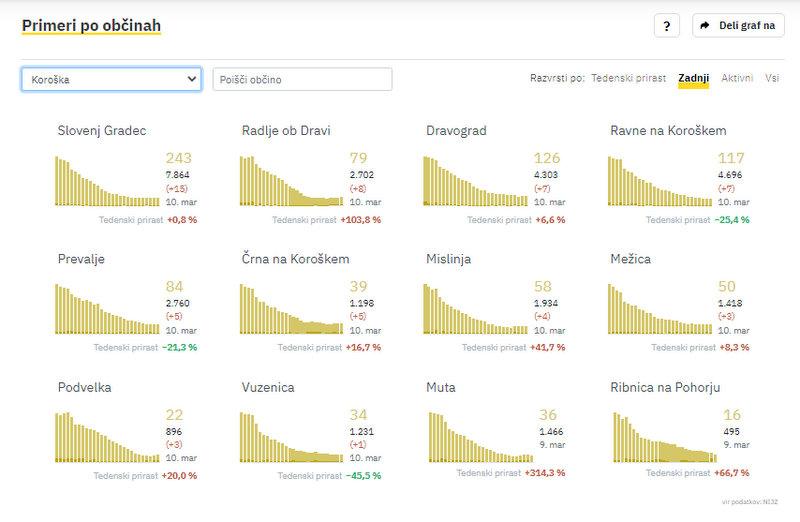The height and width of the screenshot is (522, 800).
Task: Open the Ribnica na Pohorju chart
Action: [658, 436]
